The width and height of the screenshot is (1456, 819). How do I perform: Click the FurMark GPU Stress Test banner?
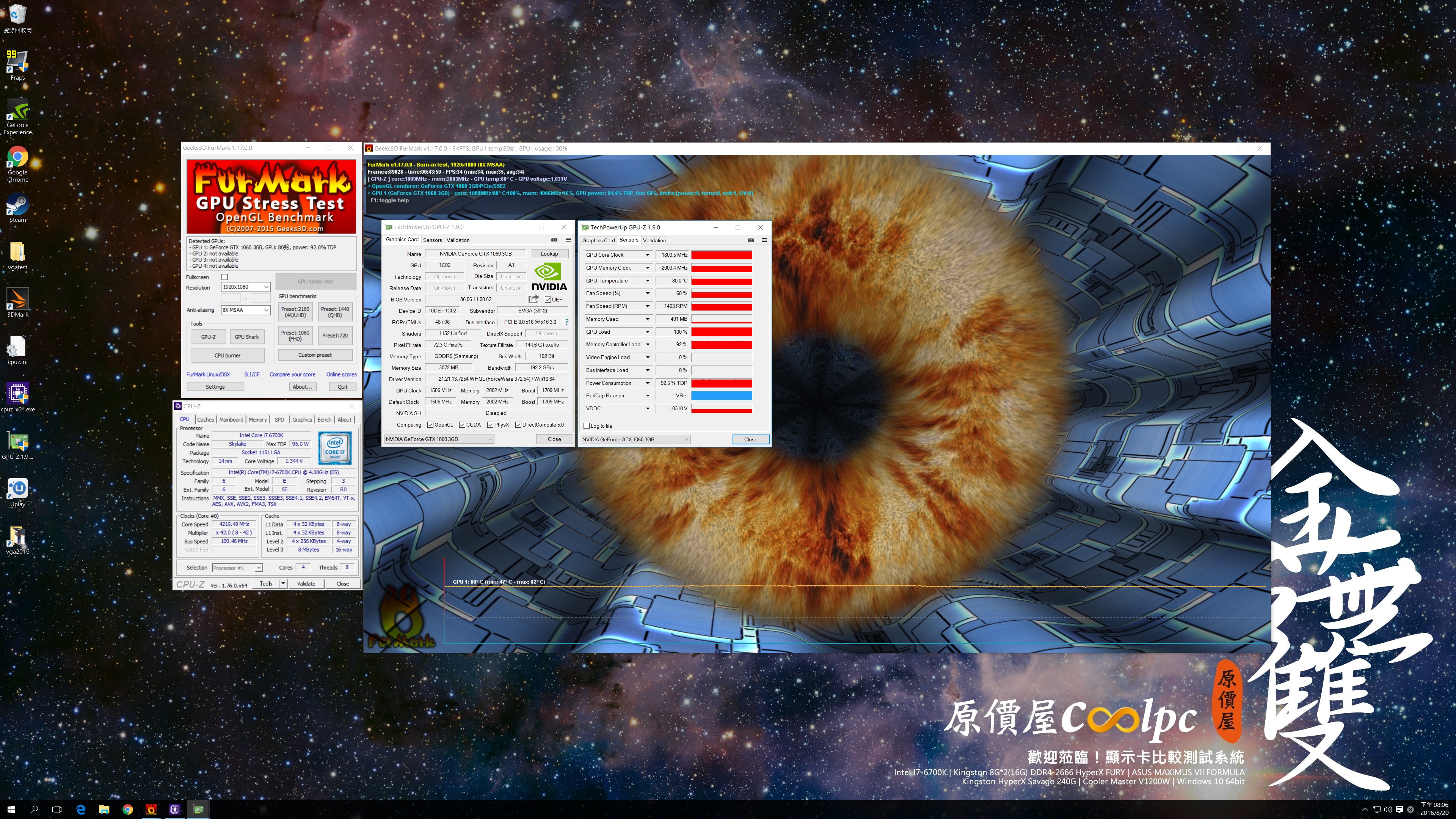click(x=271, y=197)
